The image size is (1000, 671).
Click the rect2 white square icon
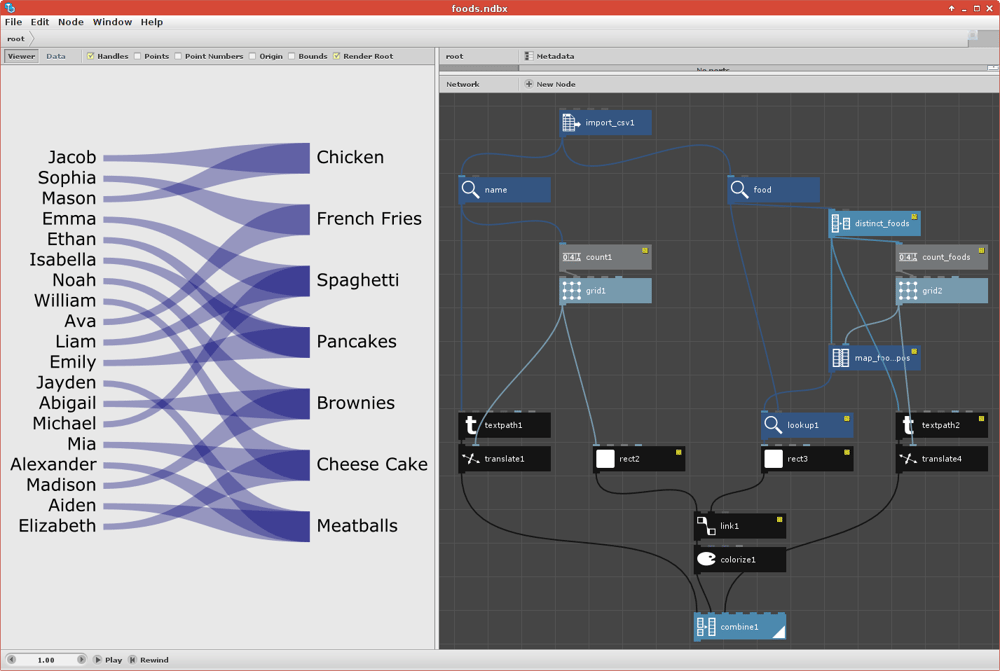point(605,459)
